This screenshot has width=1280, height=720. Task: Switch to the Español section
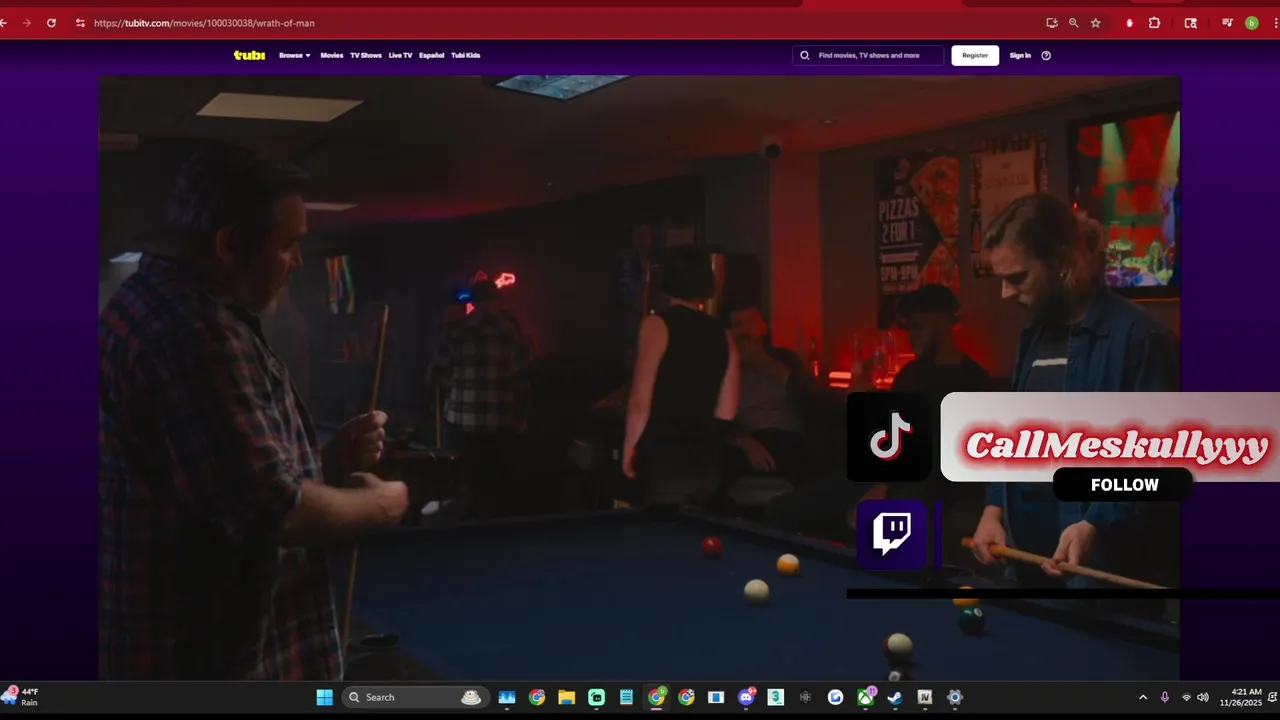click(x=431, y=55)
